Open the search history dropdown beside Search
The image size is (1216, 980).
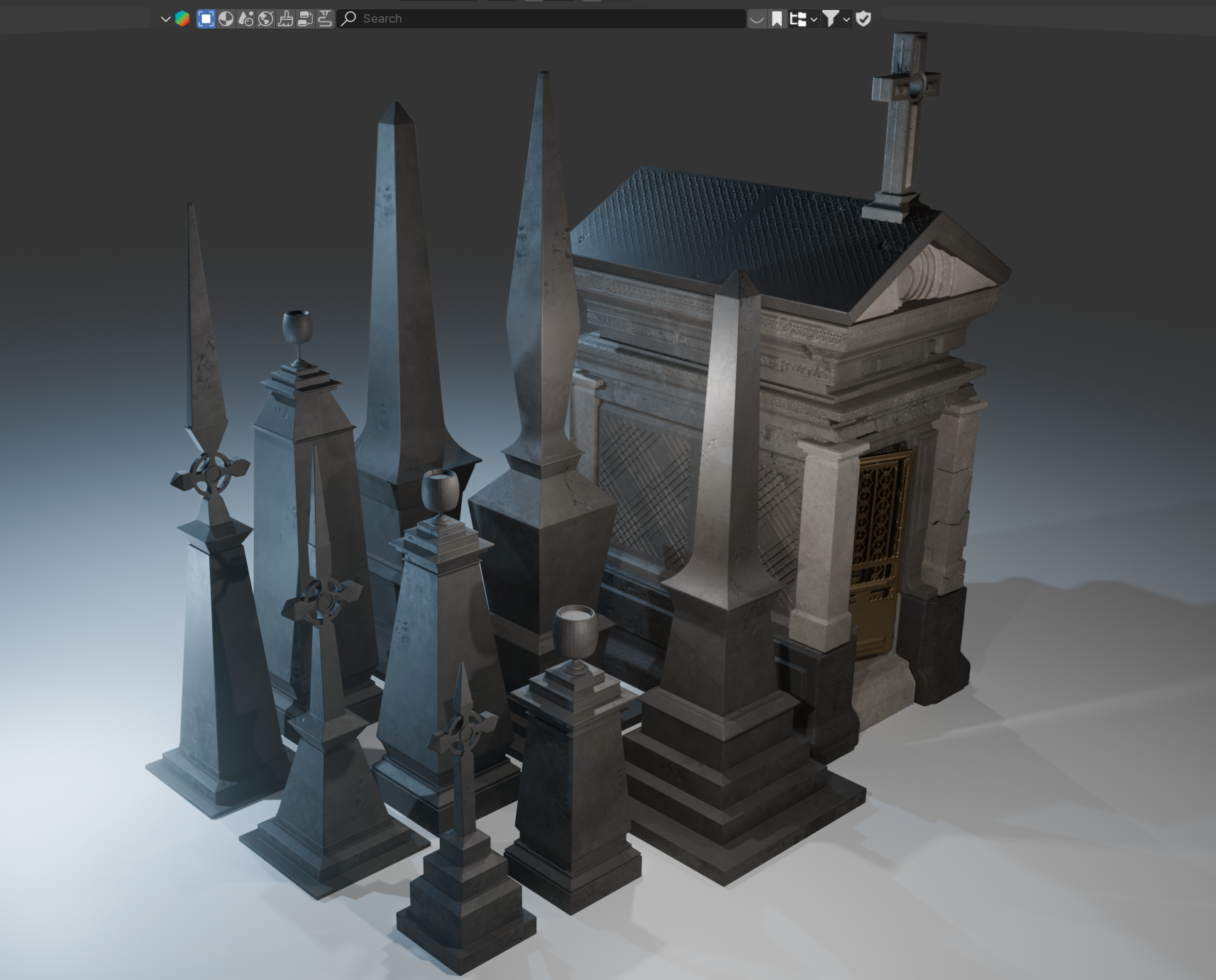(x=756, y=19)
